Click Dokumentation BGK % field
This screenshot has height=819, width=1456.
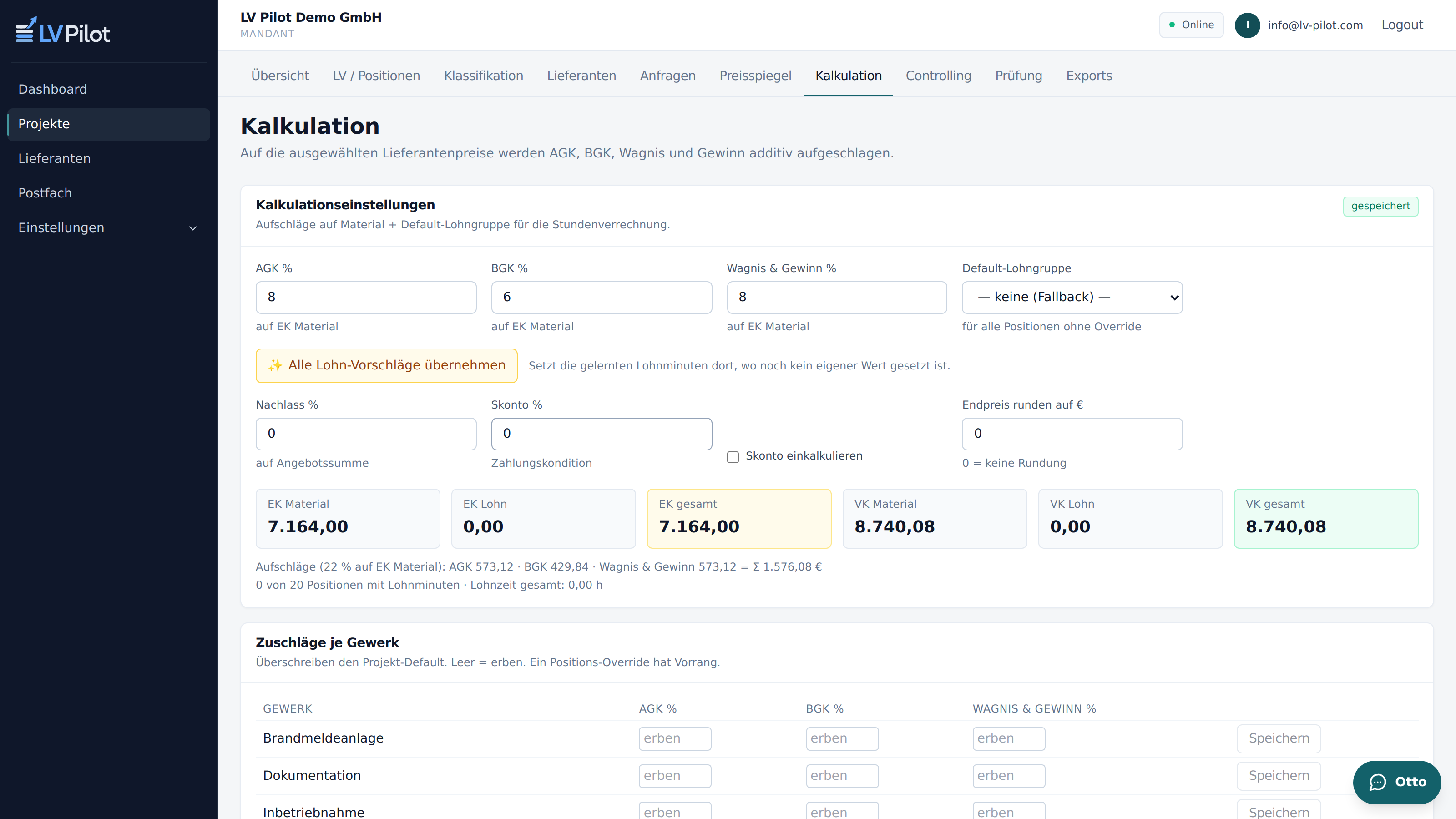[842, 775]
